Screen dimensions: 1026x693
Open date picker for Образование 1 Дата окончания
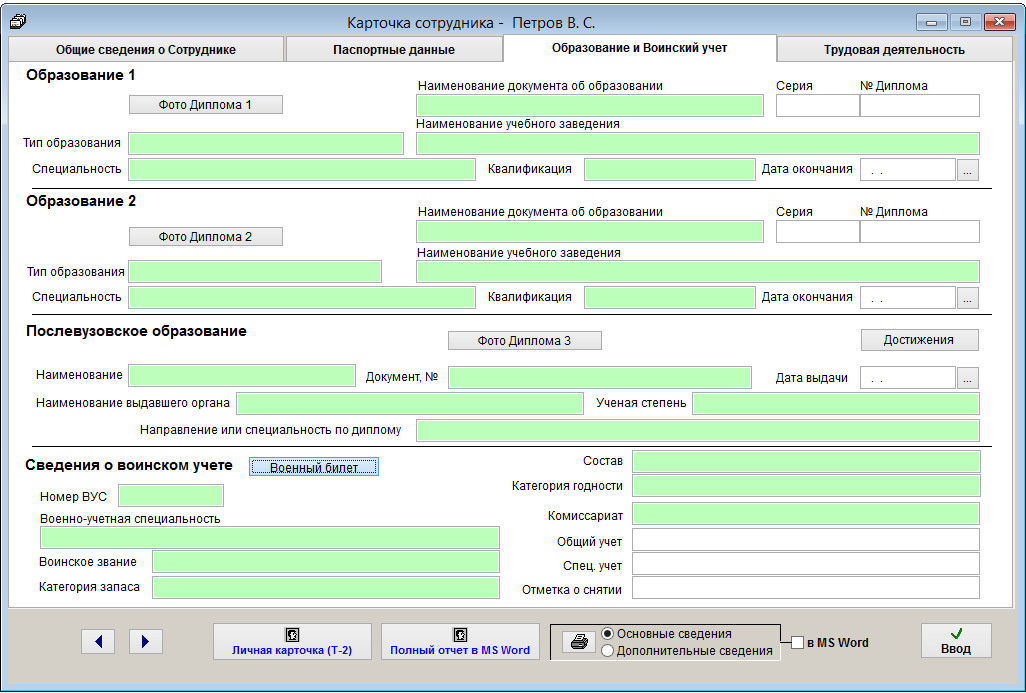(x=968, y=170)
